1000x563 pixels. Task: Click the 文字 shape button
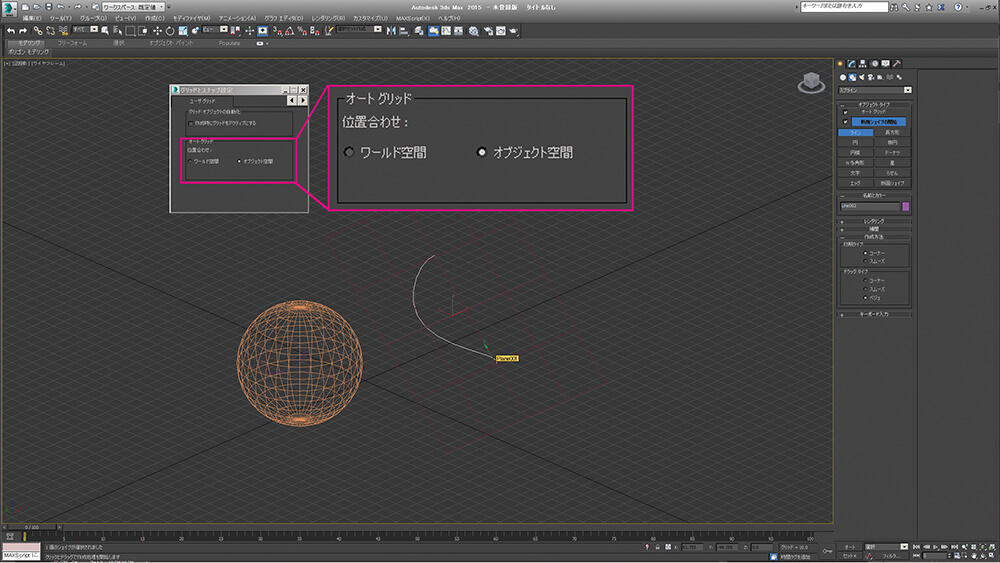click(855, 173)
